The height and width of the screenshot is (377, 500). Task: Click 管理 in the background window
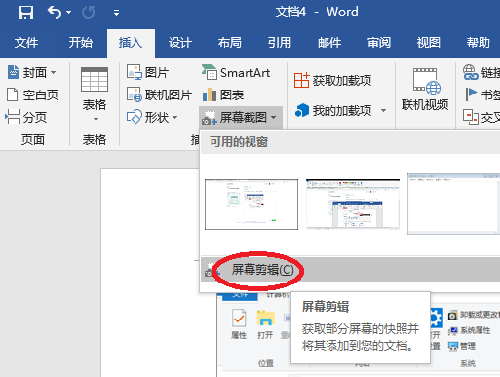(x=462, y=346)
